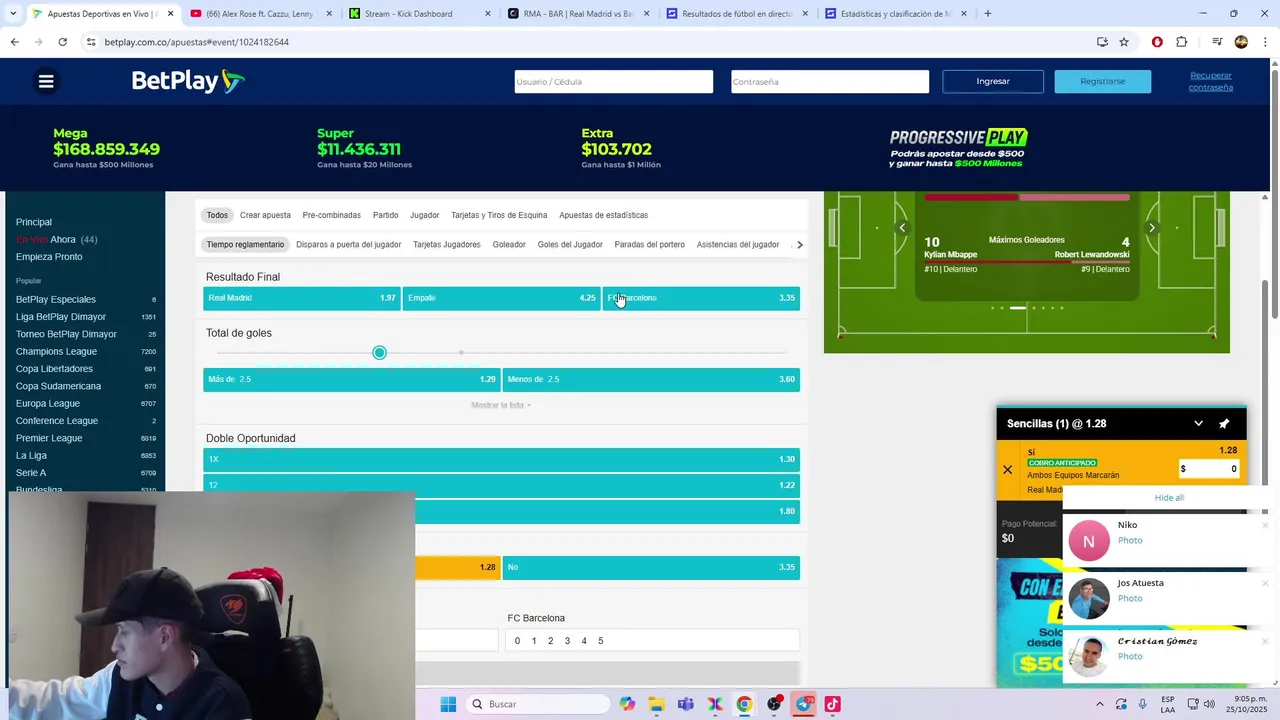Open TikTok from the taskbar
Screen dimensions: 1280x720
click(x=833, y=704)
